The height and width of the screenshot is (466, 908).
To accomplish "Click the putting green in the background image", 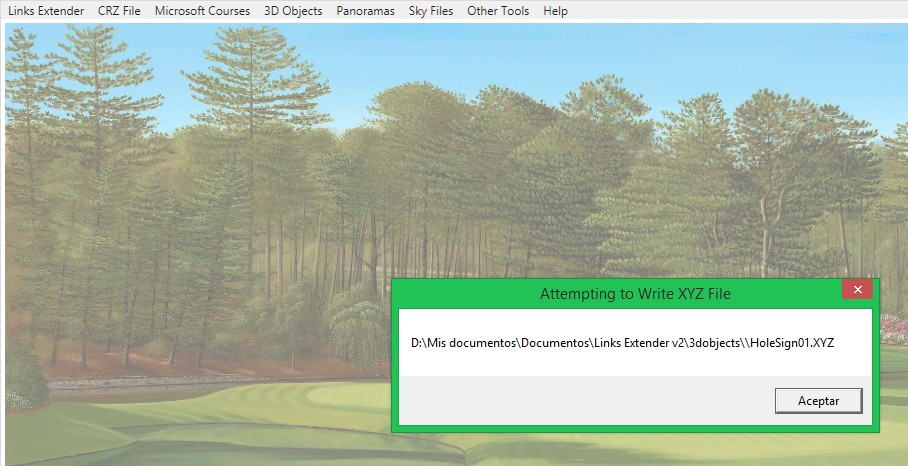I will coord(300,400).
